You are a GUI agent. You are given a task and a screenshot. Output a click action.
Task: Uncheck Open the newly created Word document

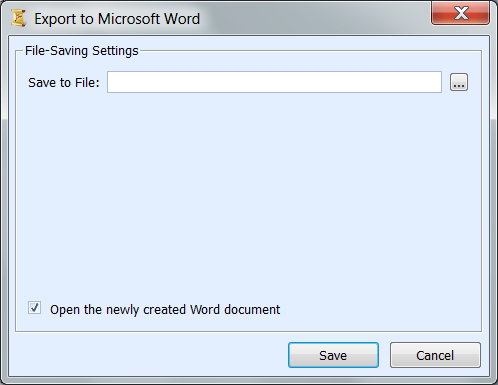tap(35, 308)
